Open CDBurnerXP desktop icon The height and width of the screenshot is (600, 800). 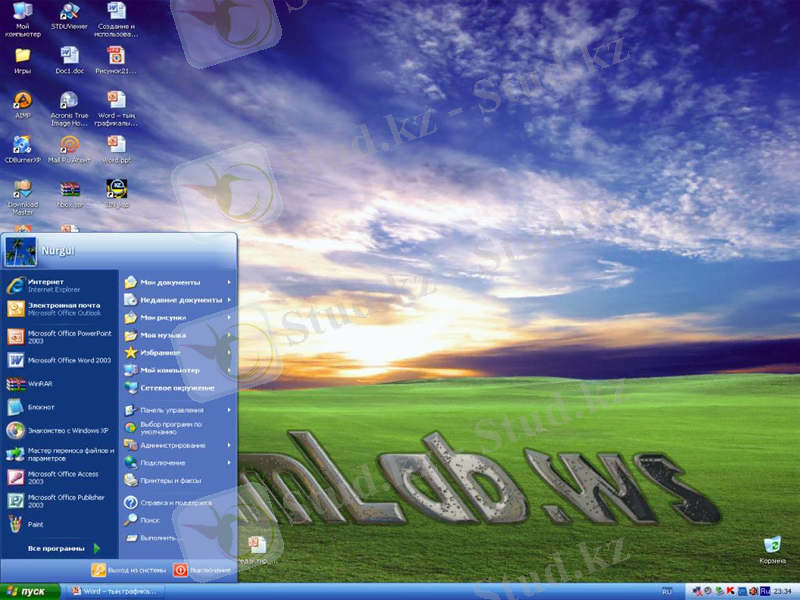[x=22, y=145]
